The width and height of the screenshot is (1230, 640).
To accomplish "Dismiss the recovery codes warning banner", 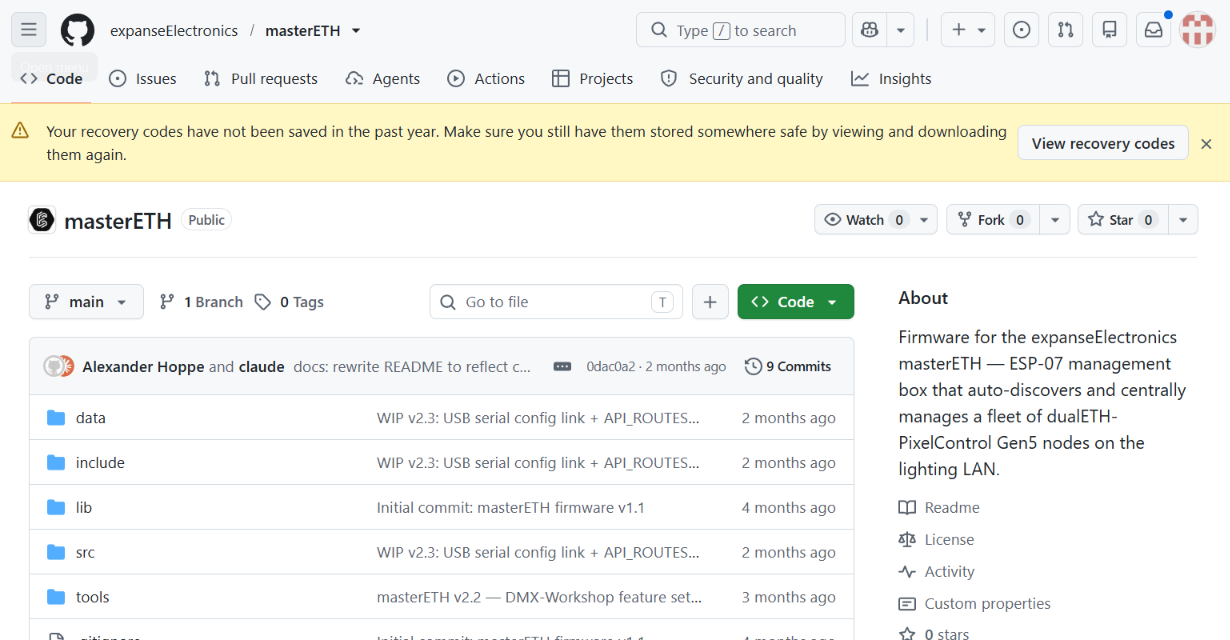I will (1206, 144).
